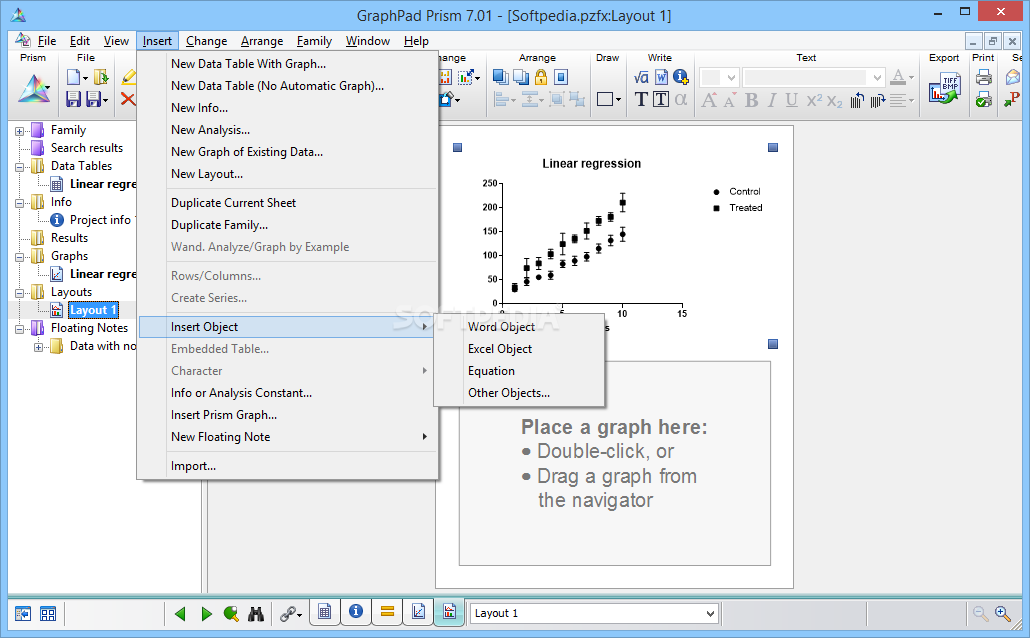1030x638 pixels.
Task: Select Project info in navigator
Action: click(101, 220)
